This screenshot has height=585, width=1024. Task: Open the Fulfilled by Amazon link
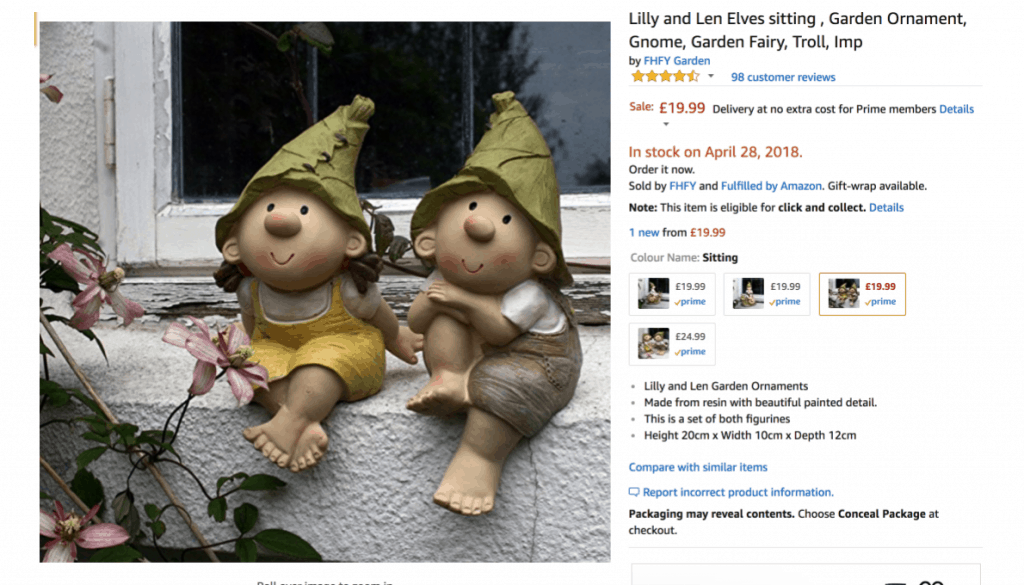click(771, 186)
